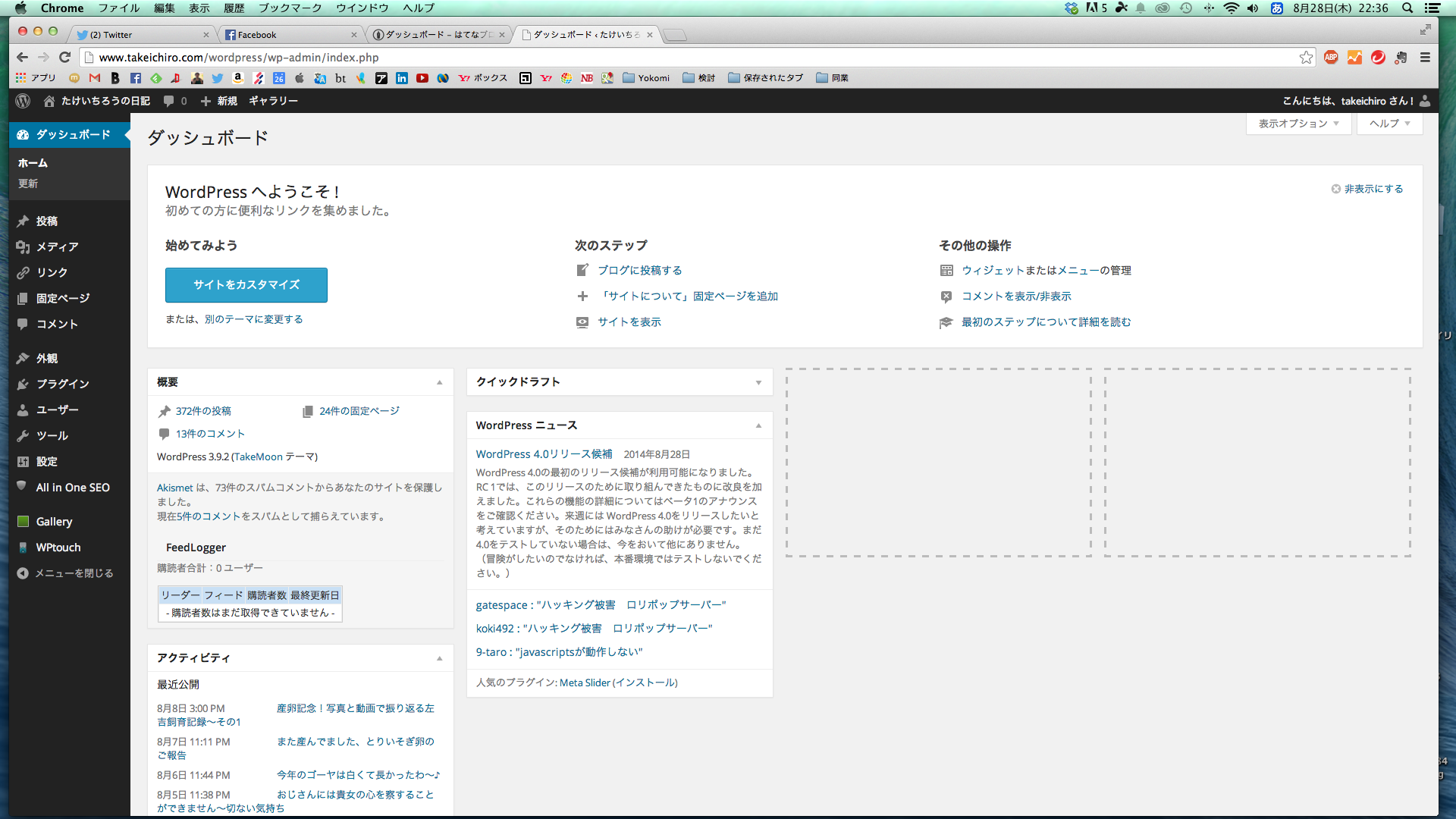
Task: Open the Gmail bookmark icon
Action: point(95,78)
